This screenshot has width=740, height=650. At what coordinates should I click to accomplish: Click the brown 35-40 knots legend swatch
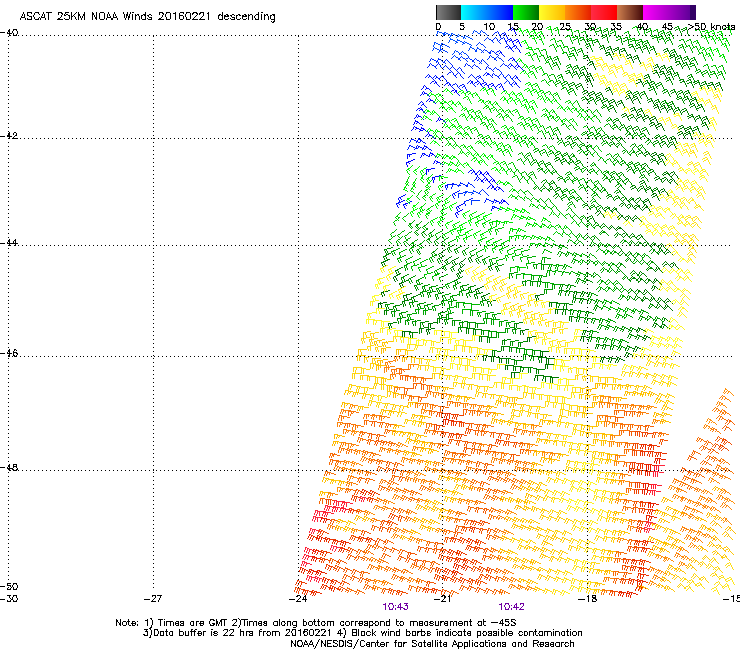pos(630,12)
